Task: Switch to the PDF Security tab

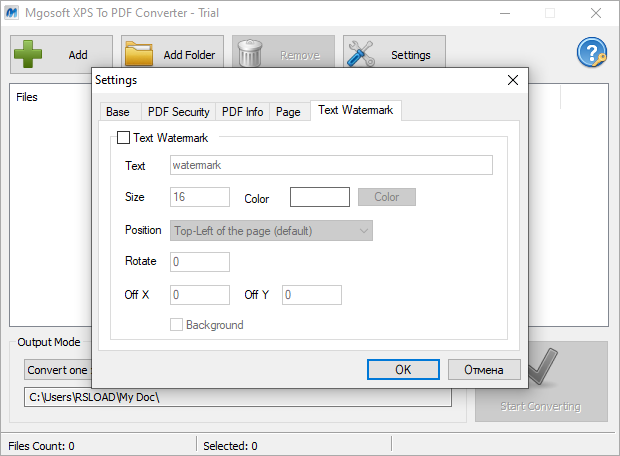Action: tap(178, 112)
